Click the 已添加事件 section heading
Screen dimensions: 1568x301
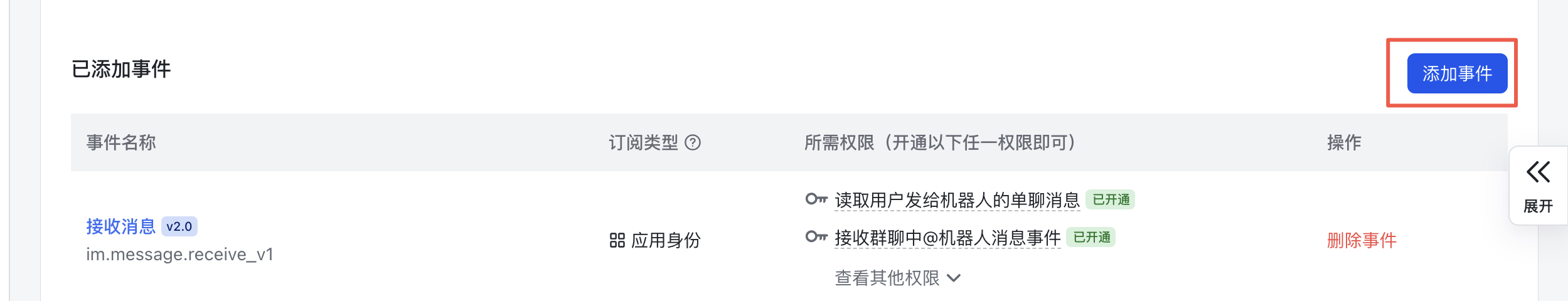(121, 69)
